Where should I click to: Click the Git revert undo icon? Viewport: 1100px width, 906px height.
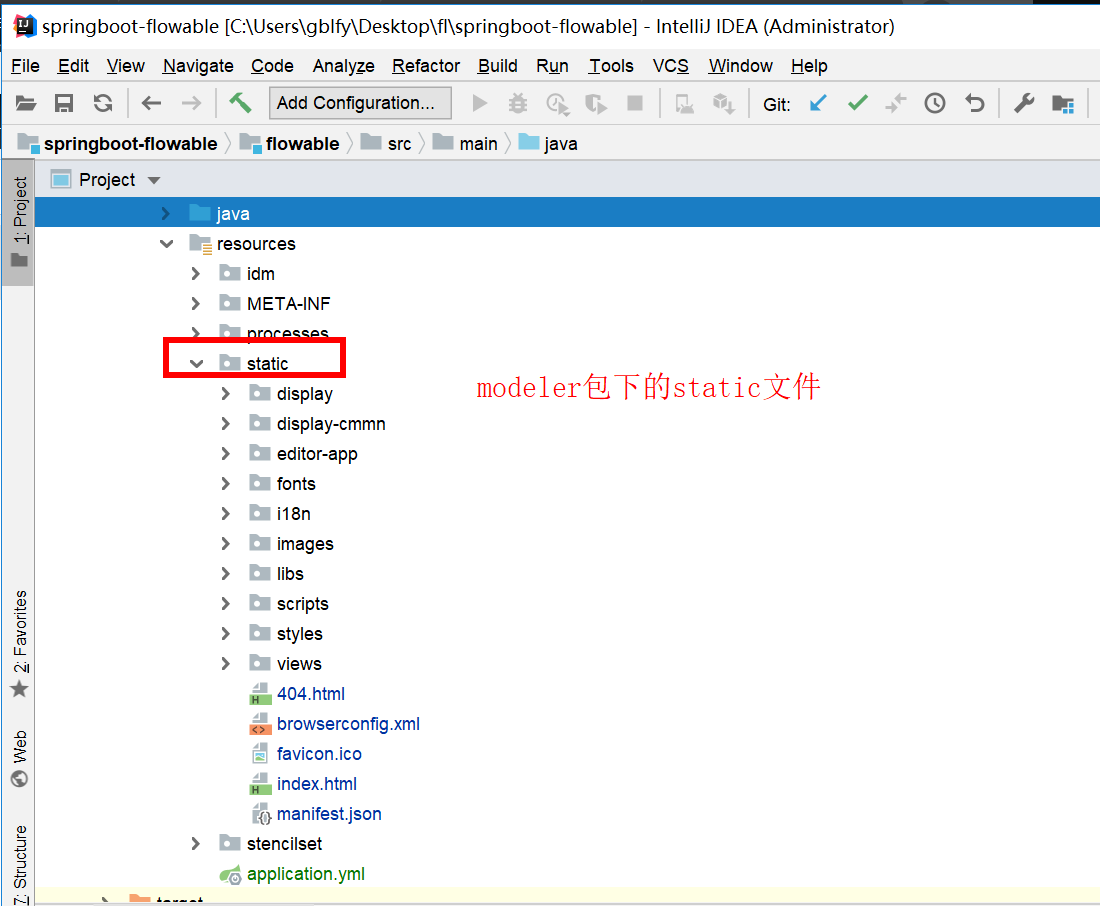(x=974, y=104)
